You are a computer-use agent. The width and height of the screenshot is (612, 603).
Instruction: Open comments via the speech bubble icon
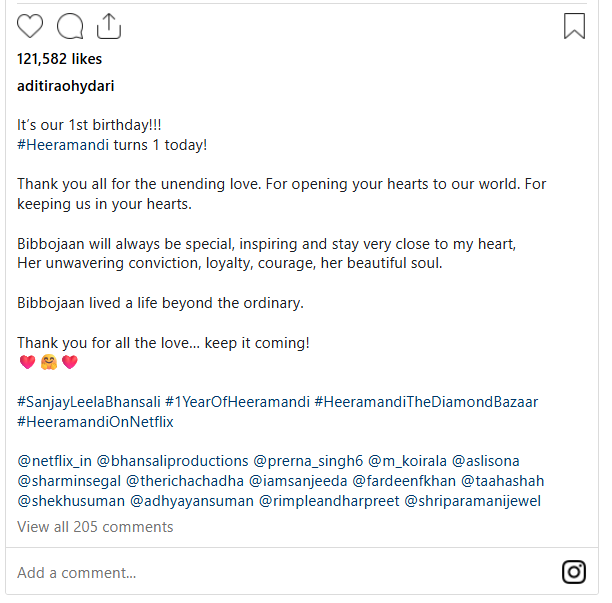70,26
